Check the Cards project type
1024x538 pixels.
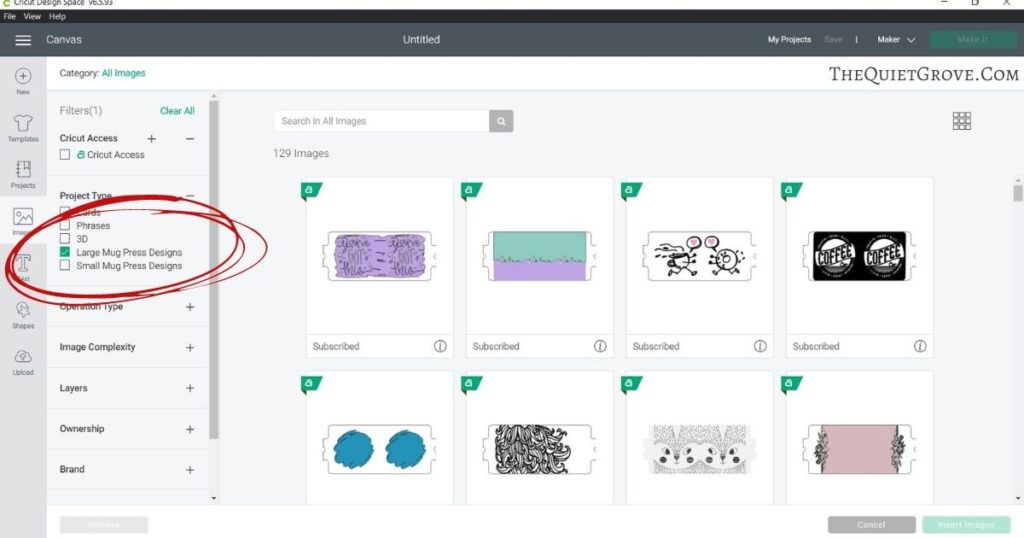coord(65,212)
